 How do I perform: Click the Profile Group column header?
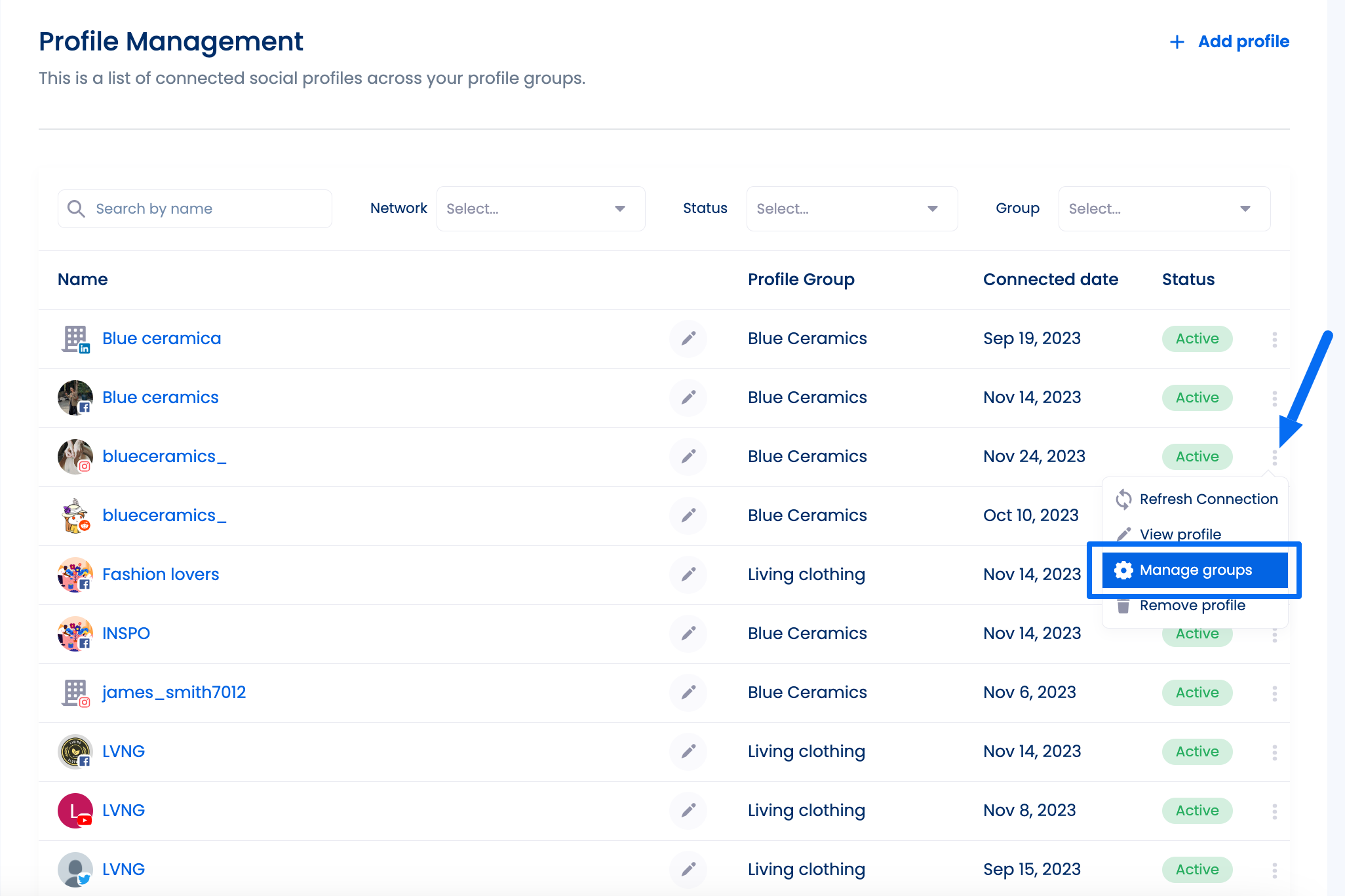pos(801,279)
